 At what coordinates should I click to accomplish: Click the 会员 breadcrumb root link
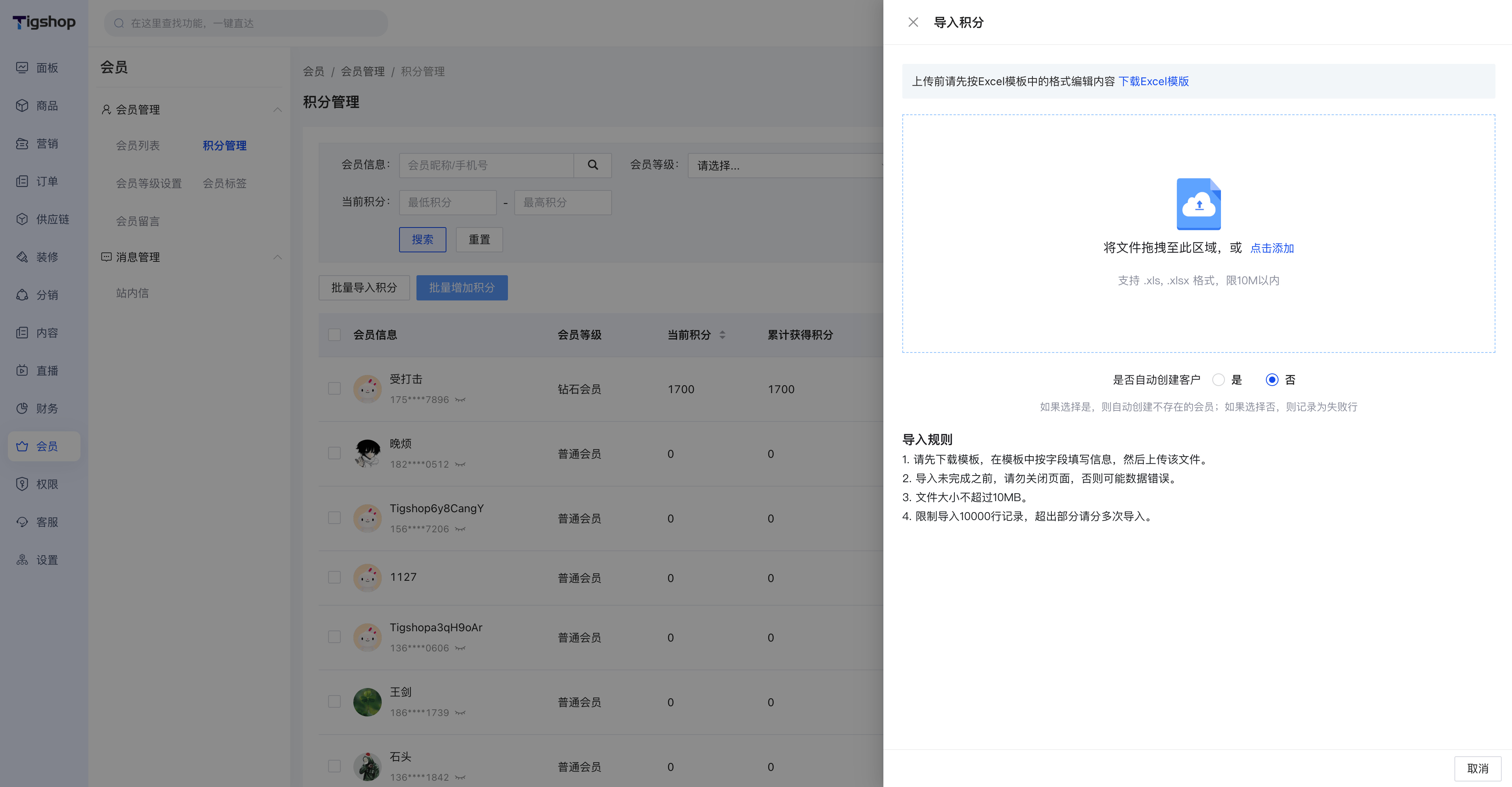click(314, 72)
